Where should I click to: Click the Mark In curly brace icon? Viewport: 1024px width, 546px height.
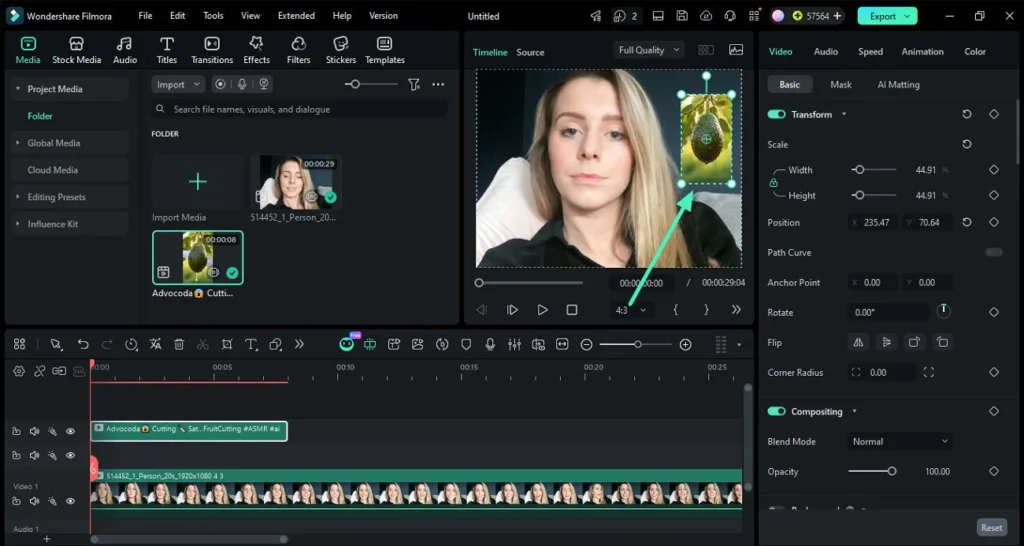(x=676, y=310)
